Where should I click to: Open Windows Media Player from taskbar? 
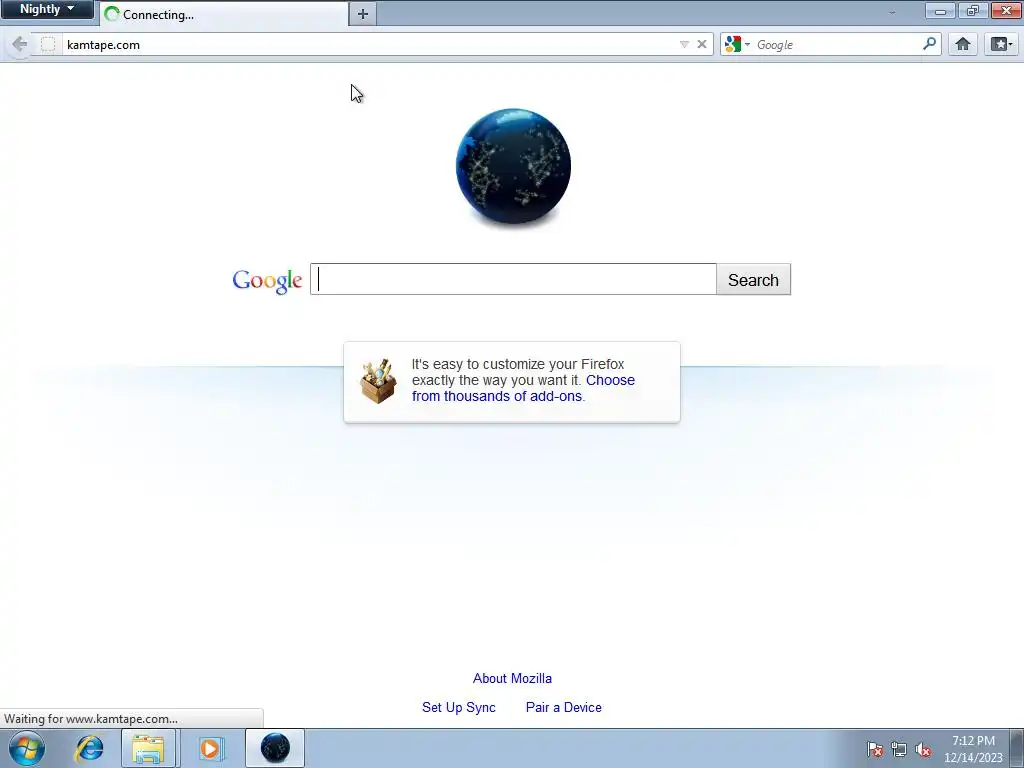coord(210,748)
